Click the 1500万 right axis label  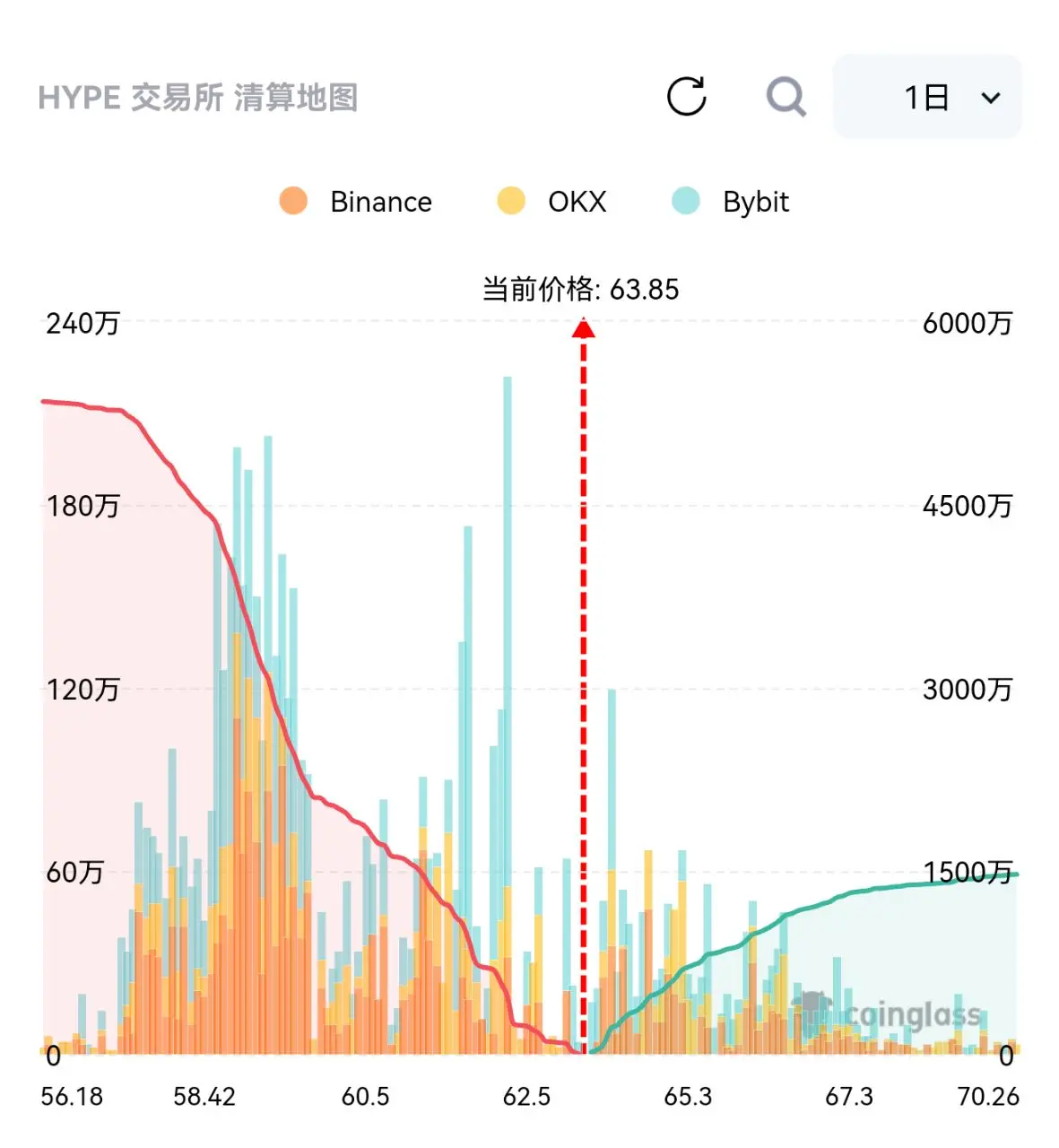tap(968, 872)
